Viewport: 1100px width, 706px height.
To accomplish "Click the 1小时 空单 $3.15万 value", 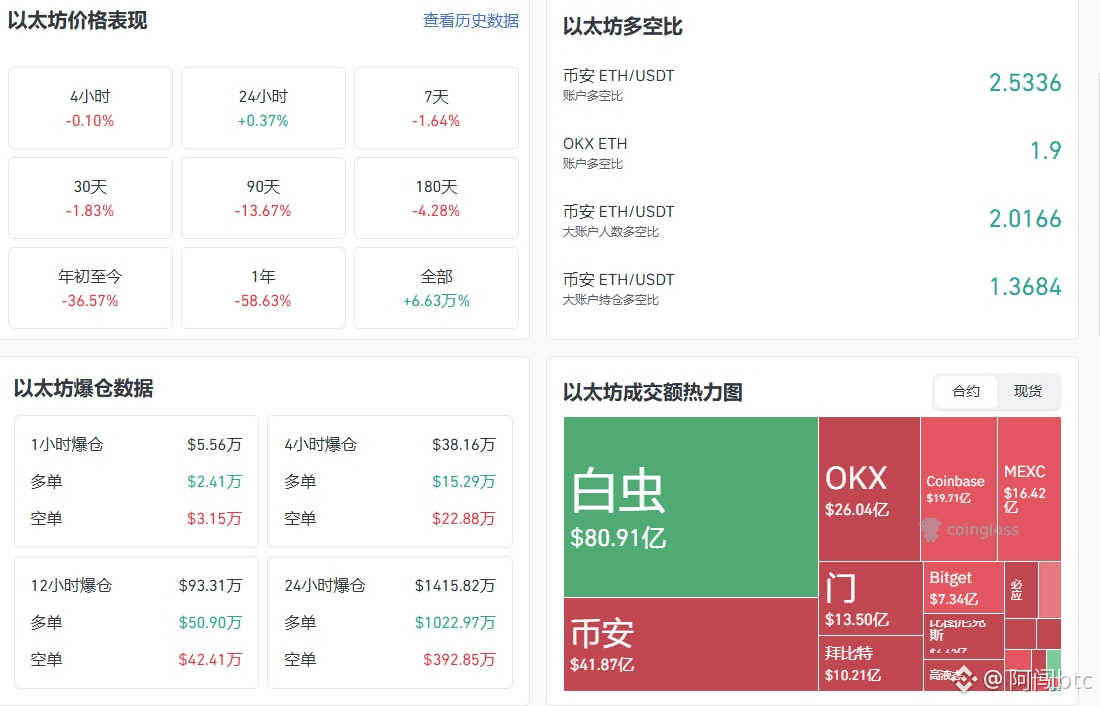I will (x=215, y=519).
